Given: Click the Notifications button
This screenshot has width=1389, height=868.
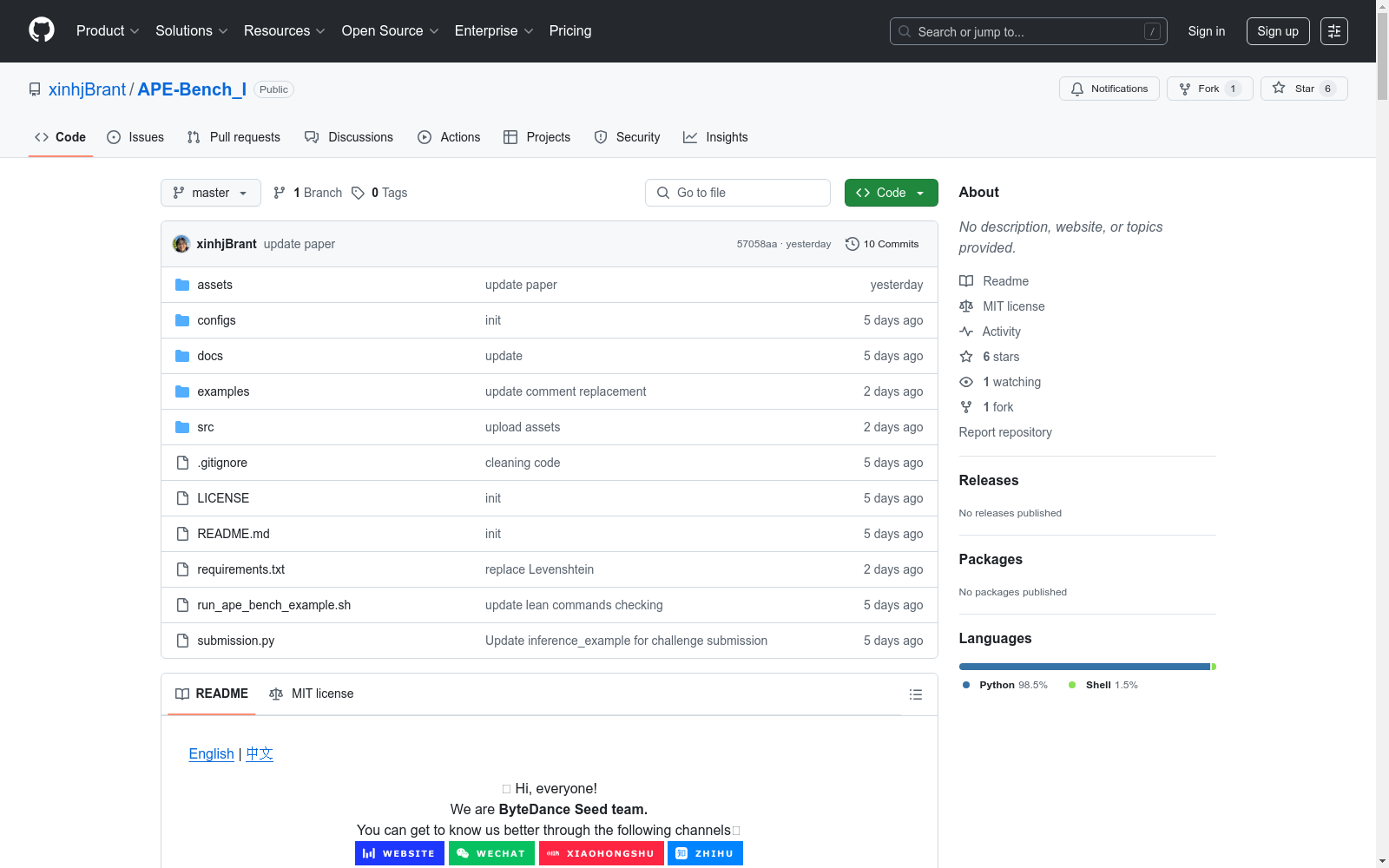Looking at the screenshot, I should [x=1109, y=89].
